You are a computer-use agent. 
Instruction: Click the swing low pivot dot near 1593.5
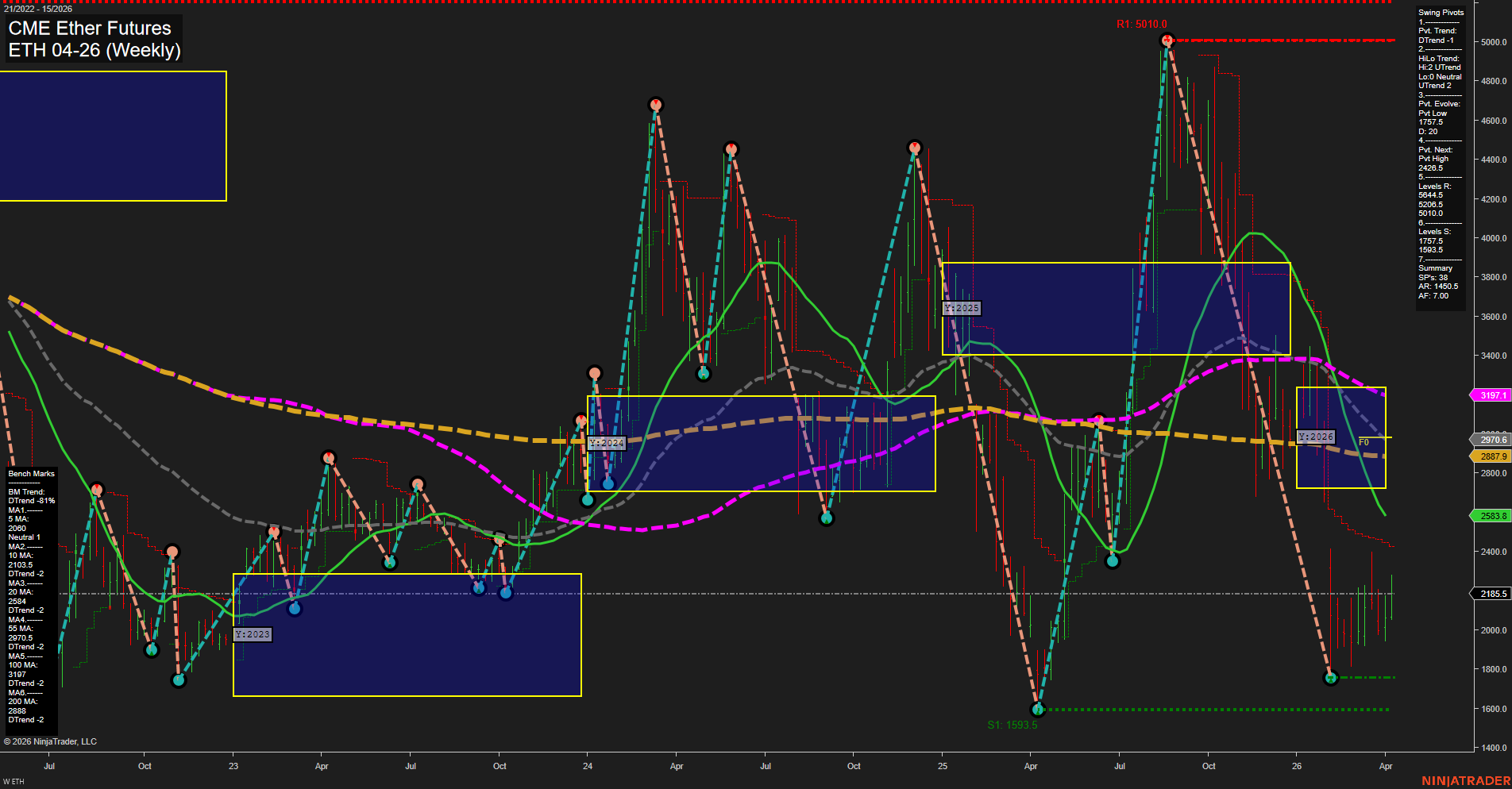click(1039, 710)
